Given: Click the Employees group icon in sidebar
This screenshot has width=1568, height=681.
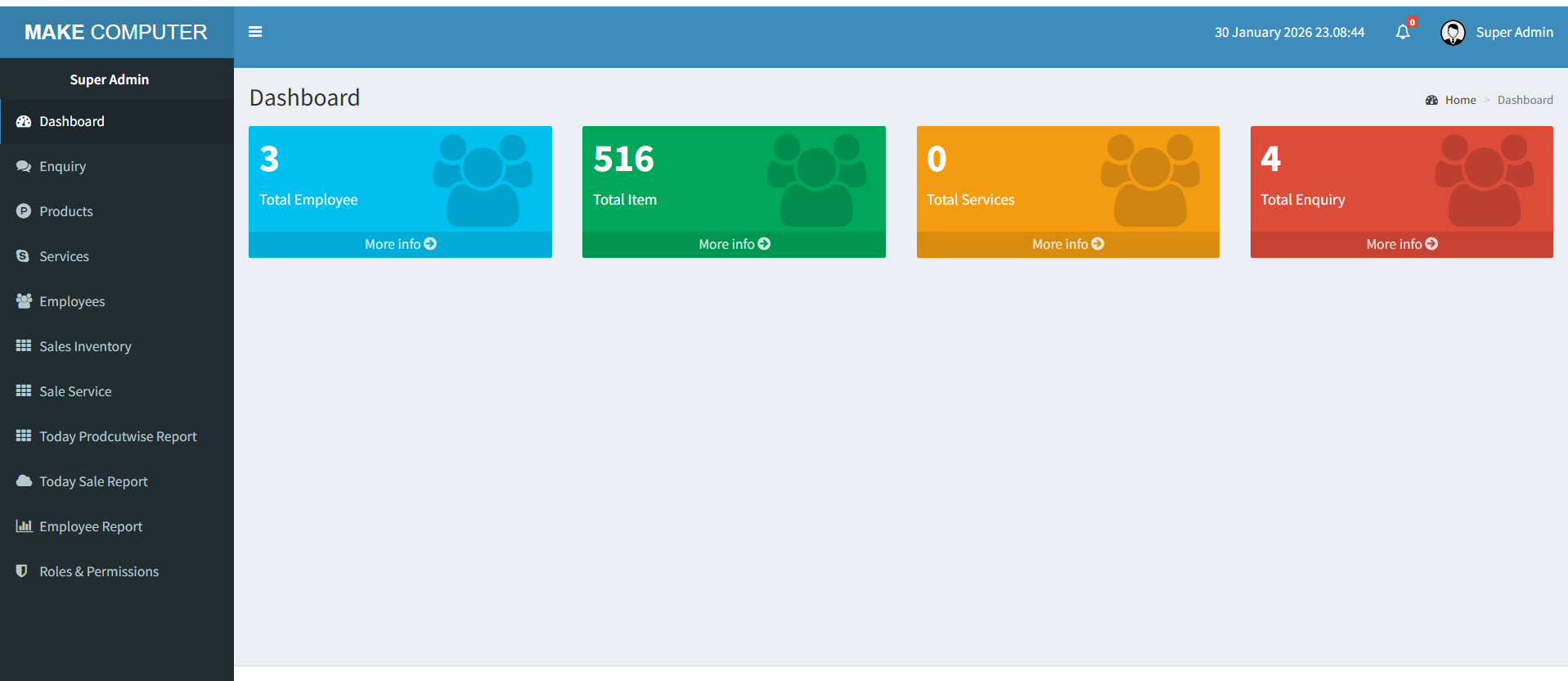Looking at the screenshot, I should coord(24,301).
